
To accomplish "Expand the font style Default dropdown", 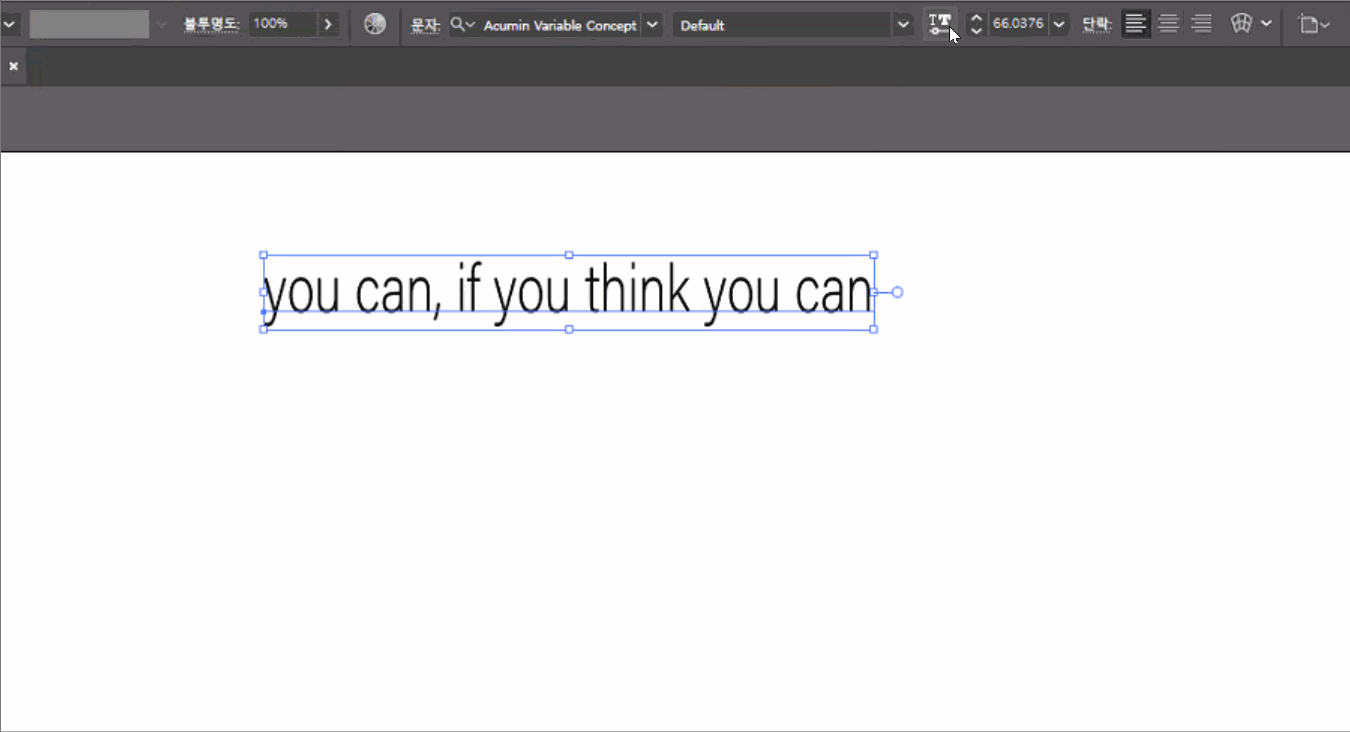I will [x=903, y=25].
